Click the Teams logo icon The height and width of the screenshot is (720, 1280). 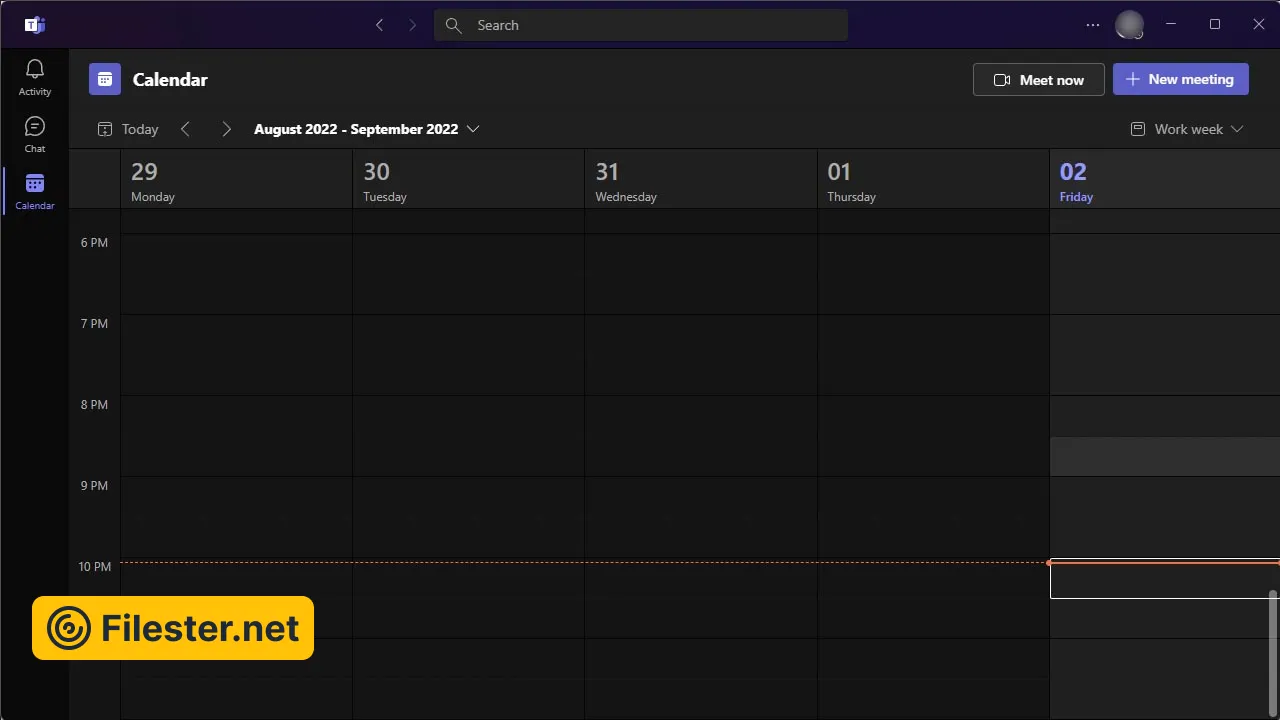pyautogui.click(x=35, y=25)
